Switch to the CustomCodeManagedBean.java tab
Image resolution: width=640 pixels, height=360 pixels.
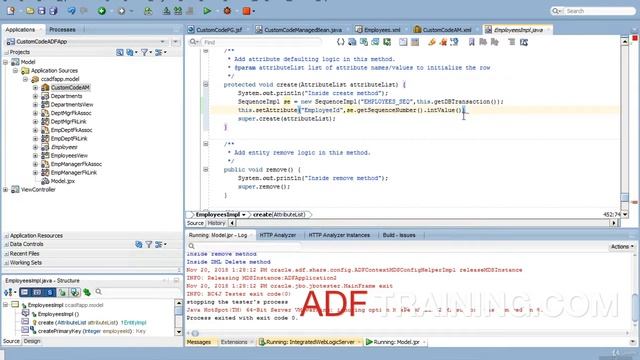click(x=299, y=30)
